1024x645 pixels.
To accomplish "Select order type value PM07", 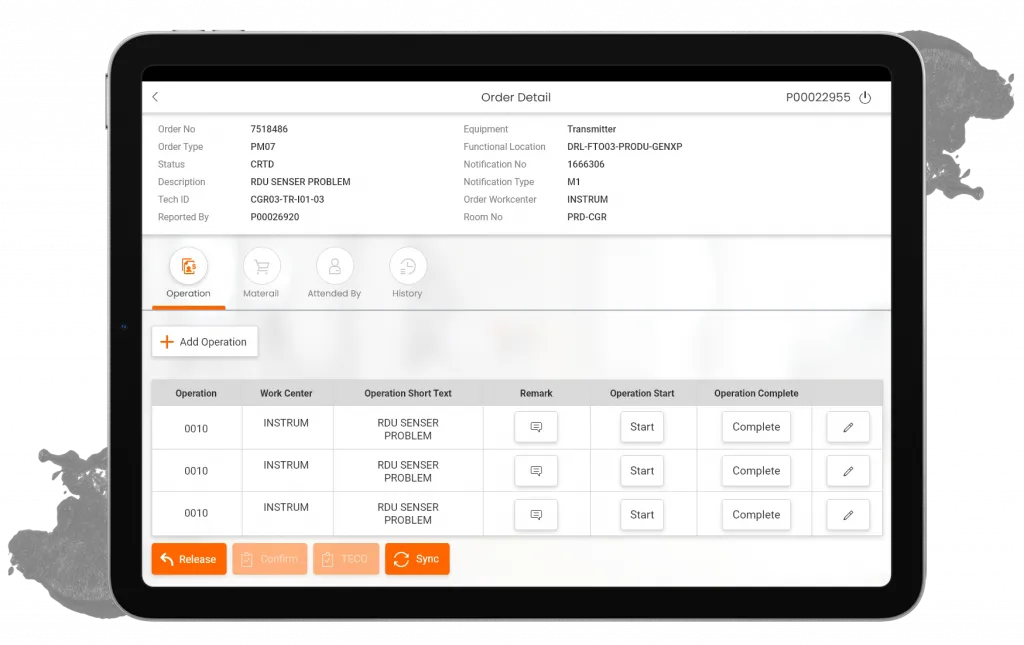I will point(263,147).
